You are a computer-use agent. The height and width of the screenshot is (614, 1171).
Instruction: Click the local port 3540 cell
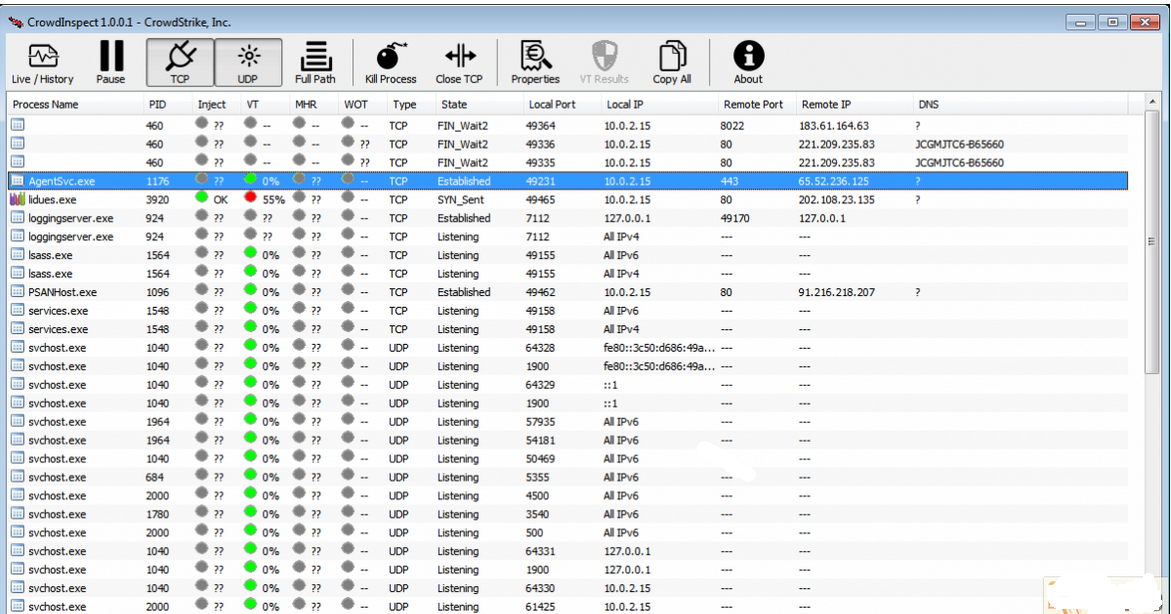coord(537,514)
